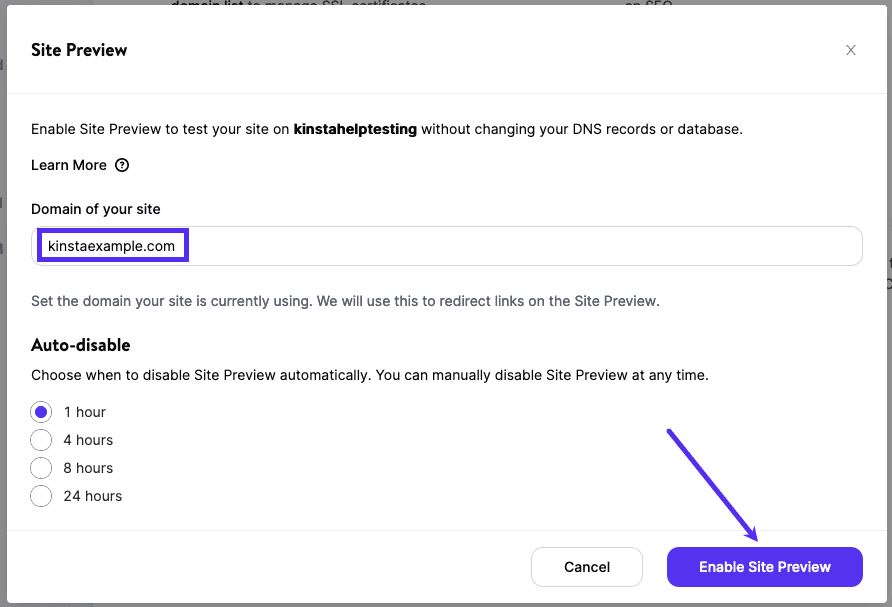Click the on SEO link behind the modal
This screenshot has width=892, height=607.
click(647, 4)
